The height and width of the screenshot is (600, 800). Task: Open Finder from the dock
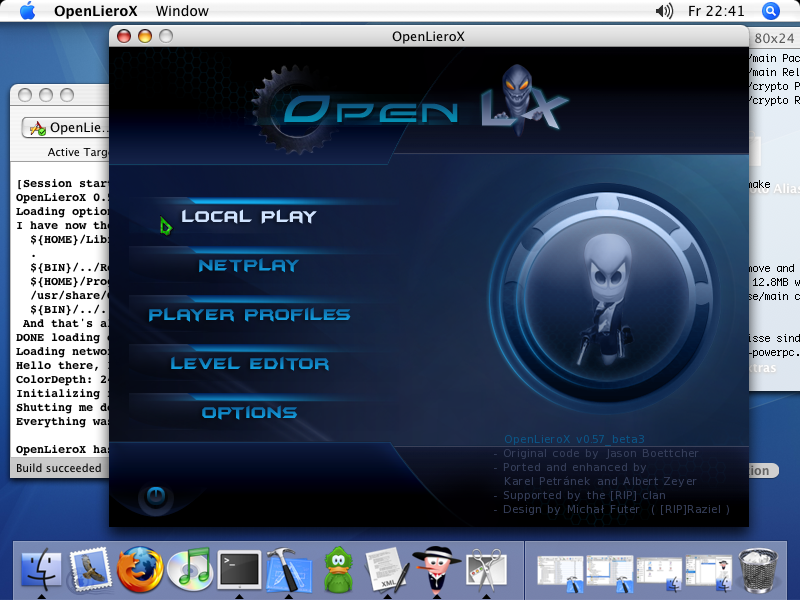tap(41, 570)
